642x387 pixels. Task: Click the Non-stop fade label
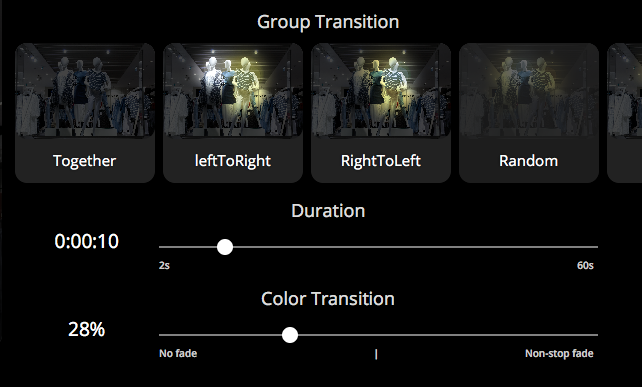coord(559,353)
